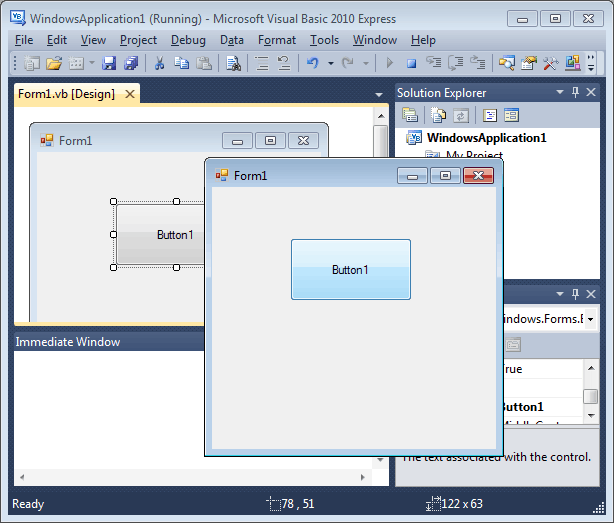Toggle auto-hide pin on Solution Explorer
Screen dimensions: 614x523
(575, 92)
